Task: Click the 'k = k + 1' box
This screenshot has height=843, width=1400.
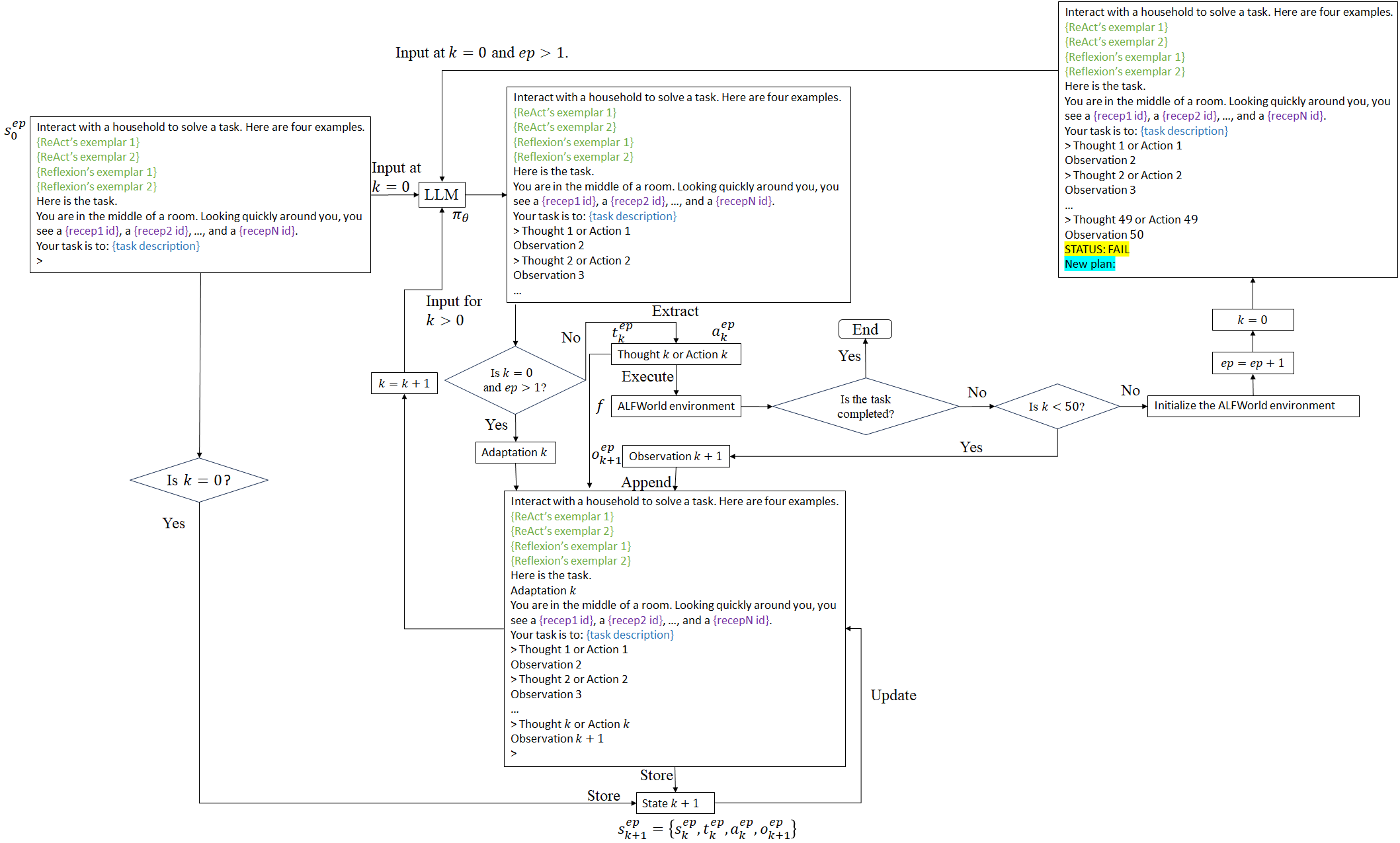Action: [x=404, y=383]
